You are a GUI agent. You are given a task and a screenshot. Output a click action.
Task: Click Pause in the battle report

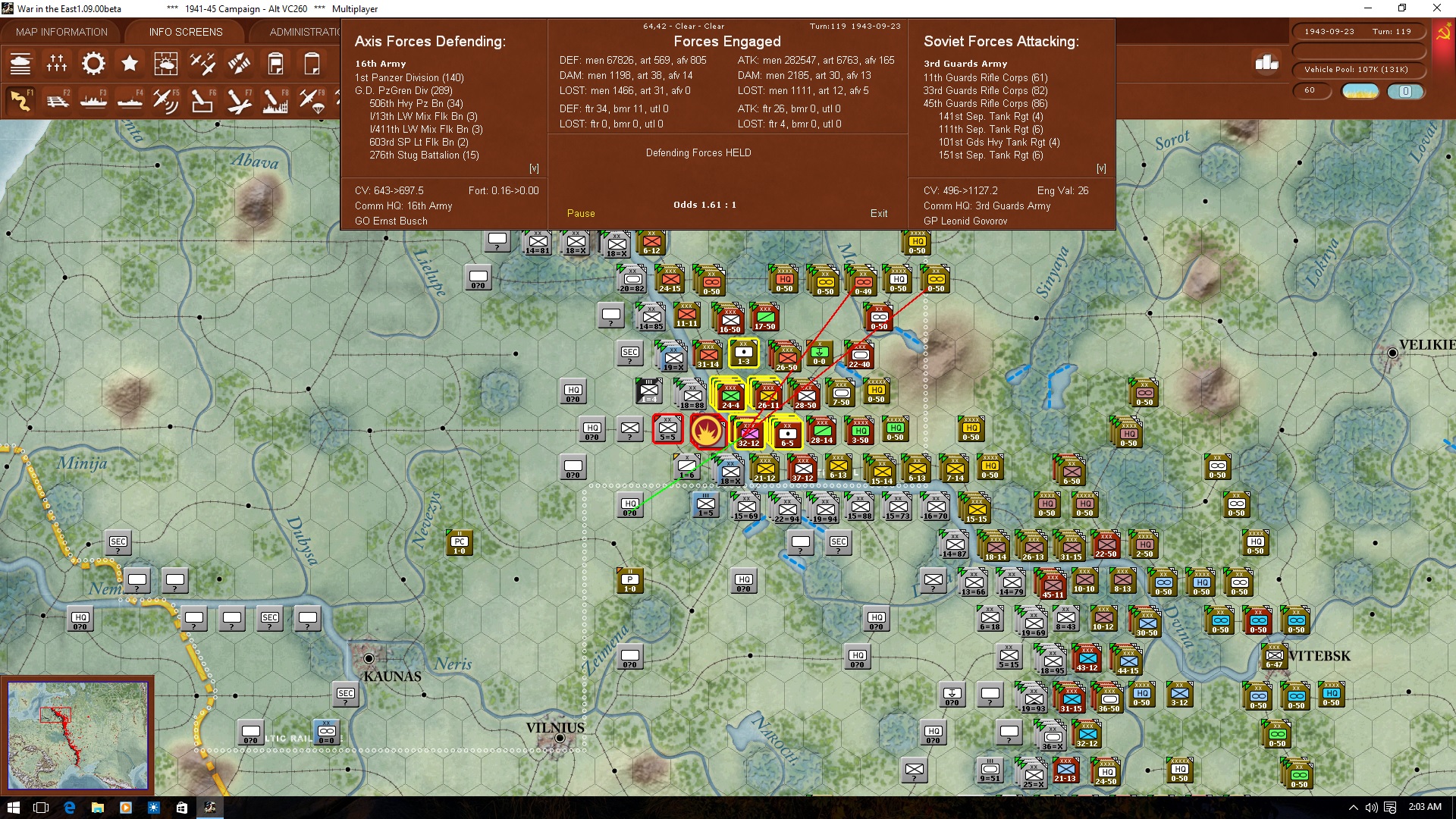coord(581,213)
